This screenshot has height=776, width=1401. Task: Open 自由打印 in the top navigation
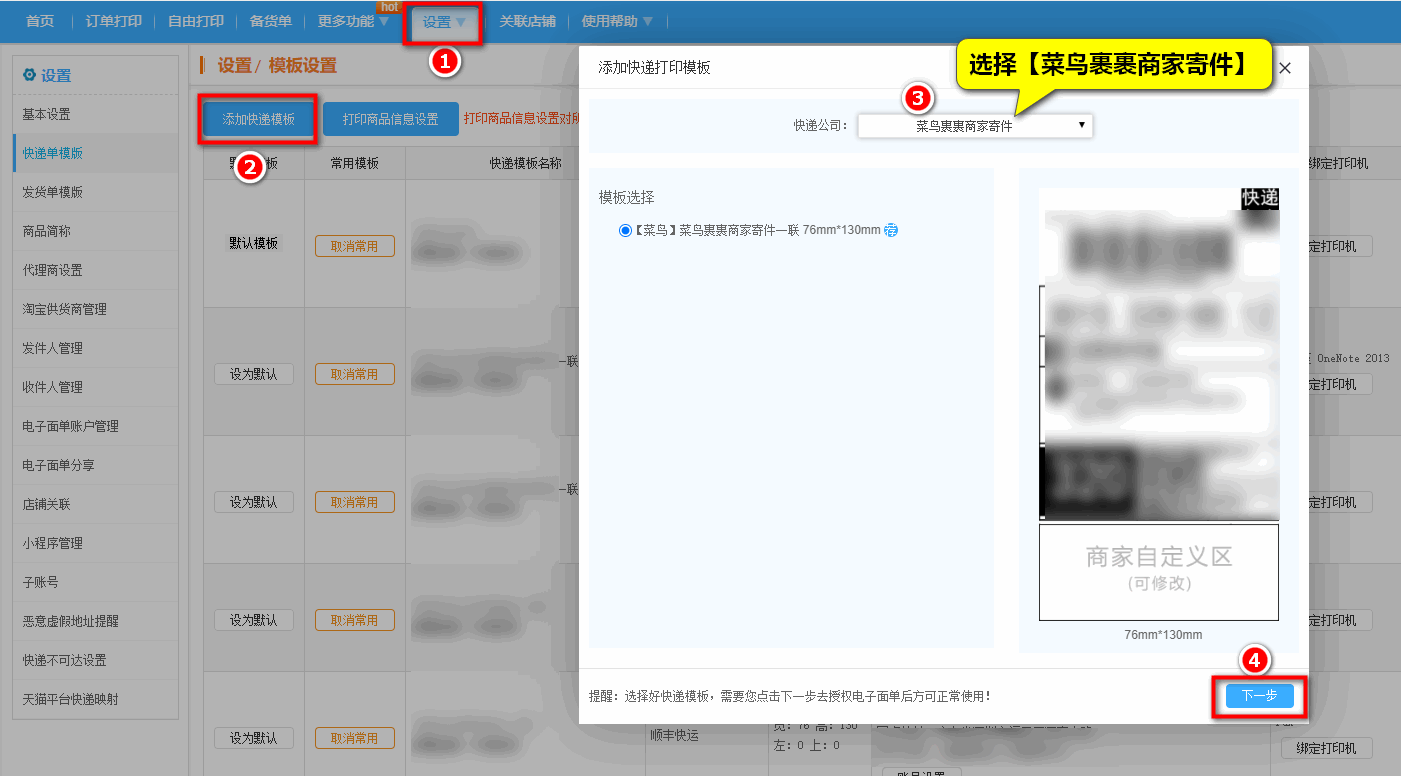click(x=195, y=21)
